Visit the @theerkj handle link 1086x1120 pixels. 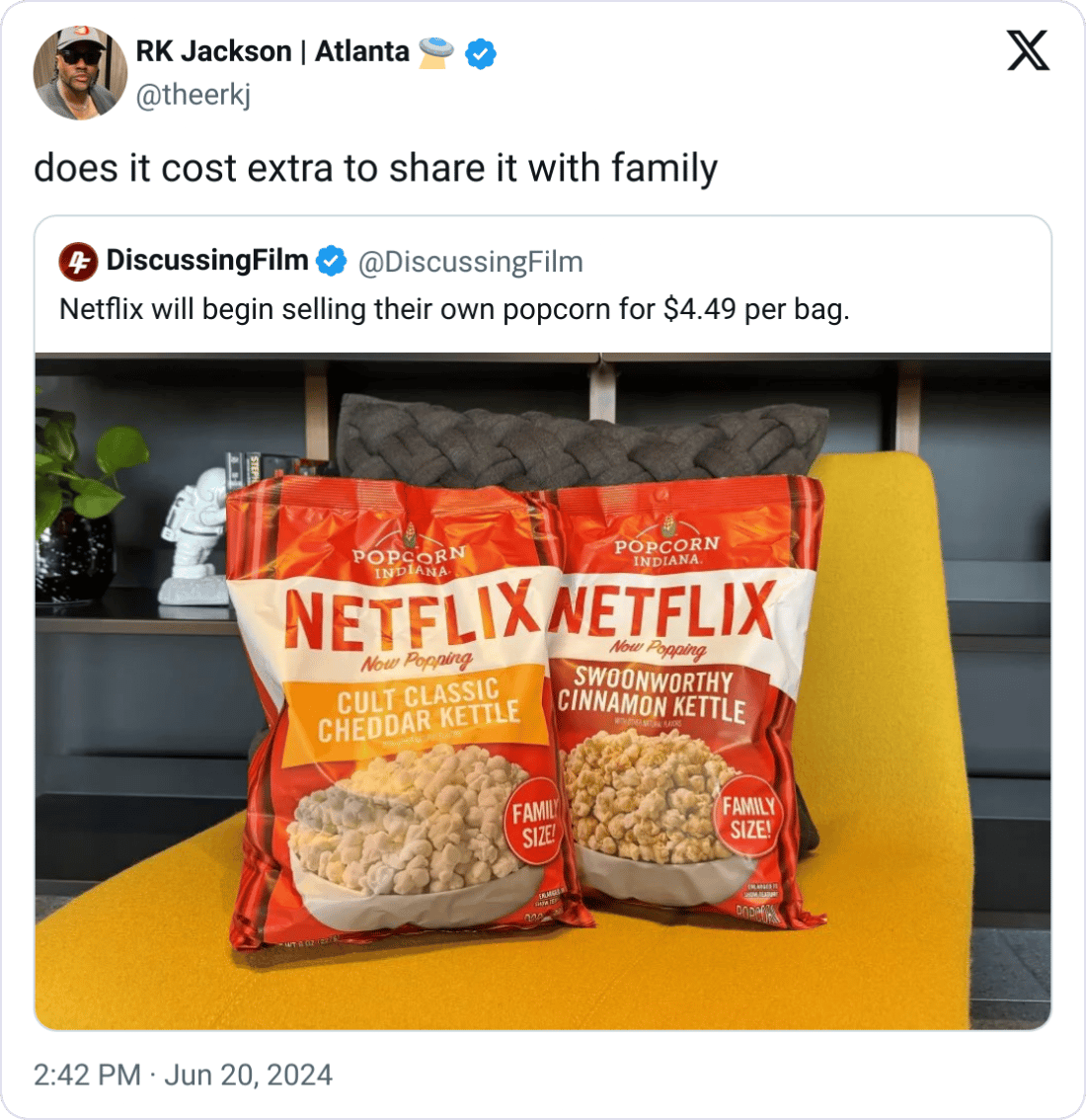[194, 94]
